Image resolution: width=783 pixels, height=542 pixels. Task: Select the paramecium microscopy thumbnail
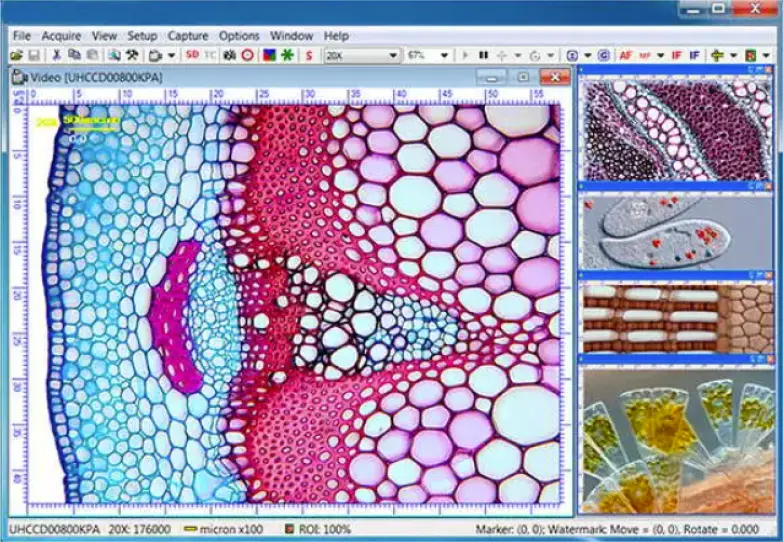677,232
